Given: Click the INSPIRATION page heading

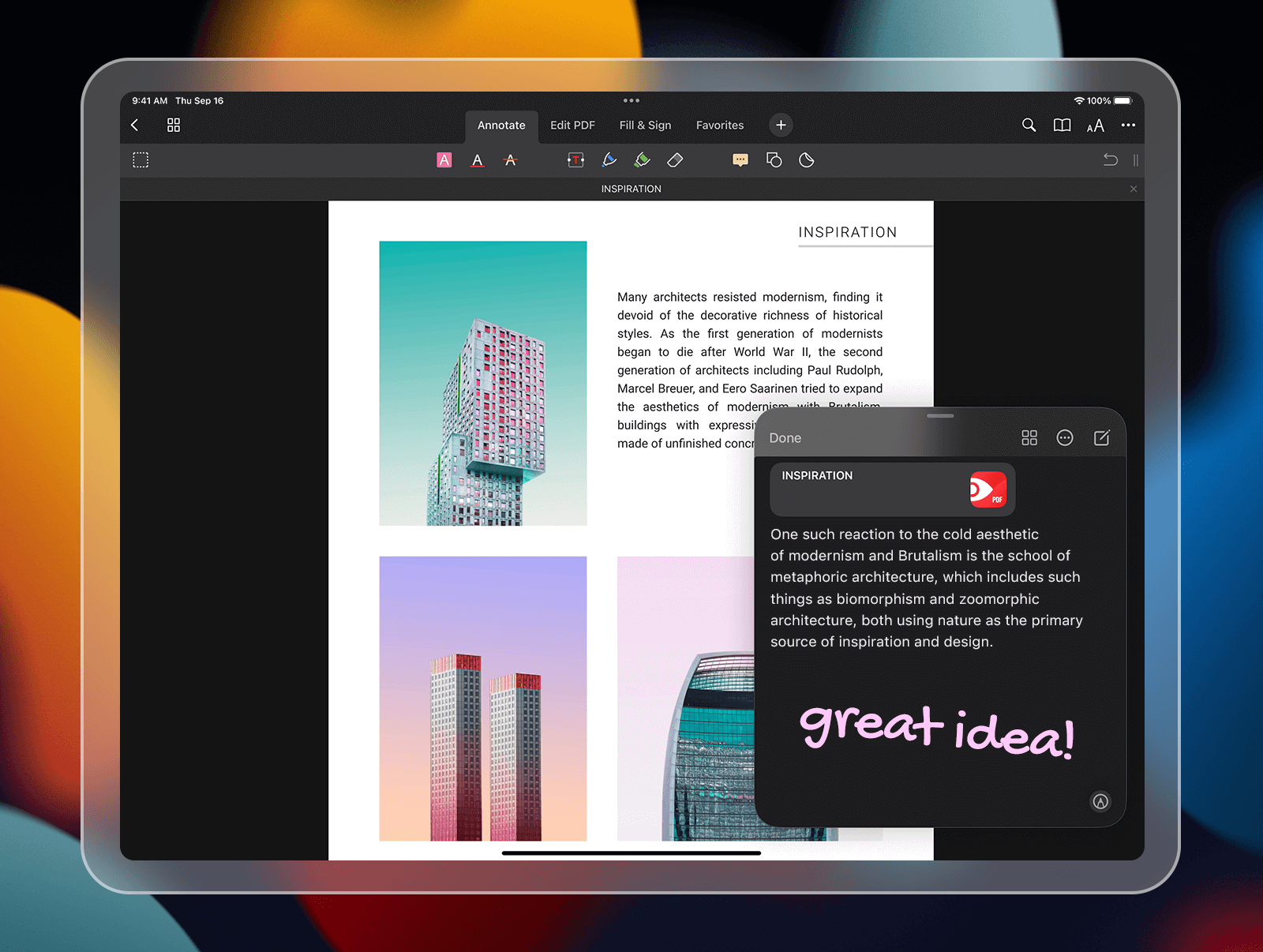Looking at the screenshot, I should (x=847, y=232).
